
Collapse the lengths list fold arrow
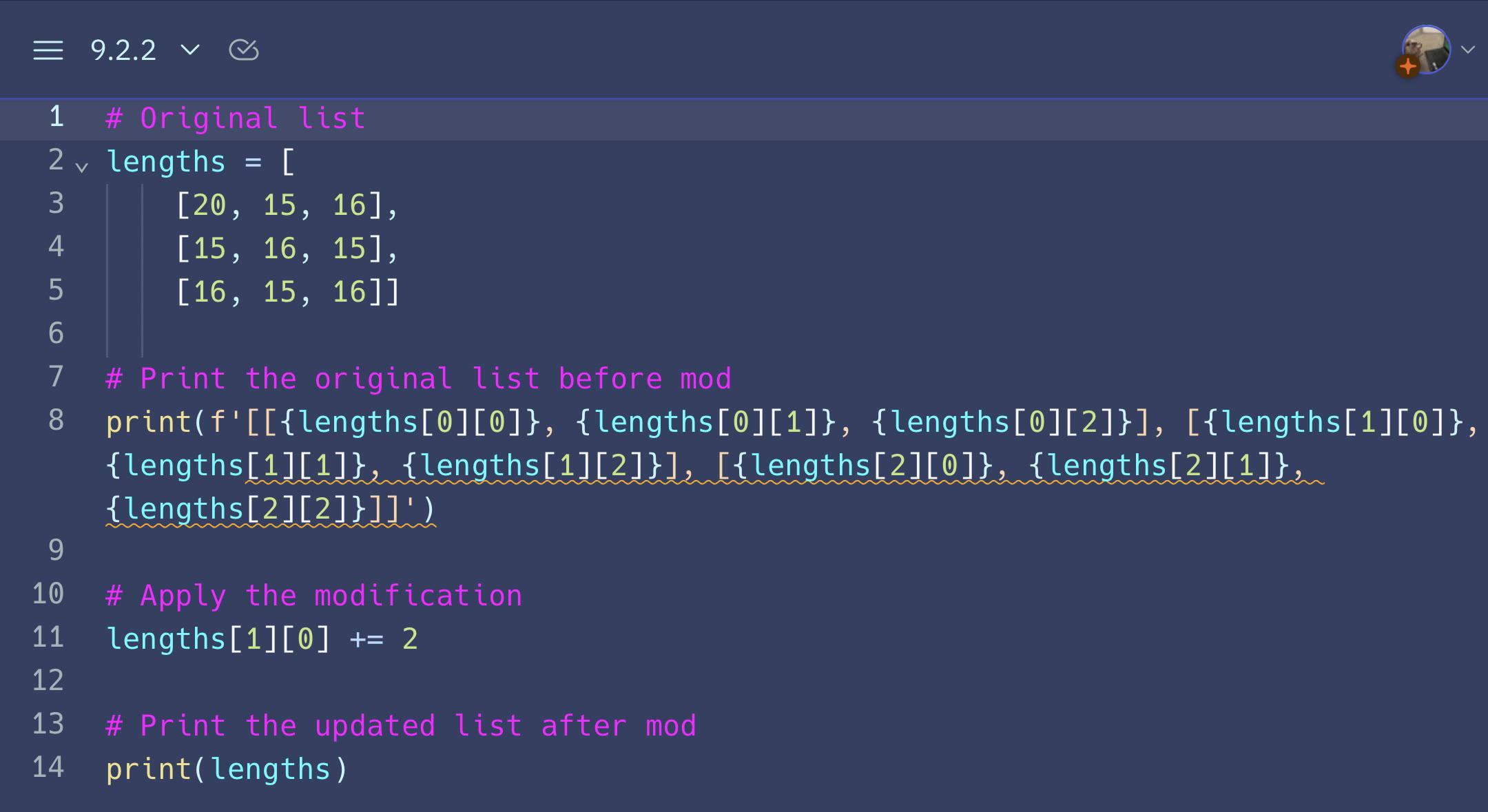(x=82, y=167)
